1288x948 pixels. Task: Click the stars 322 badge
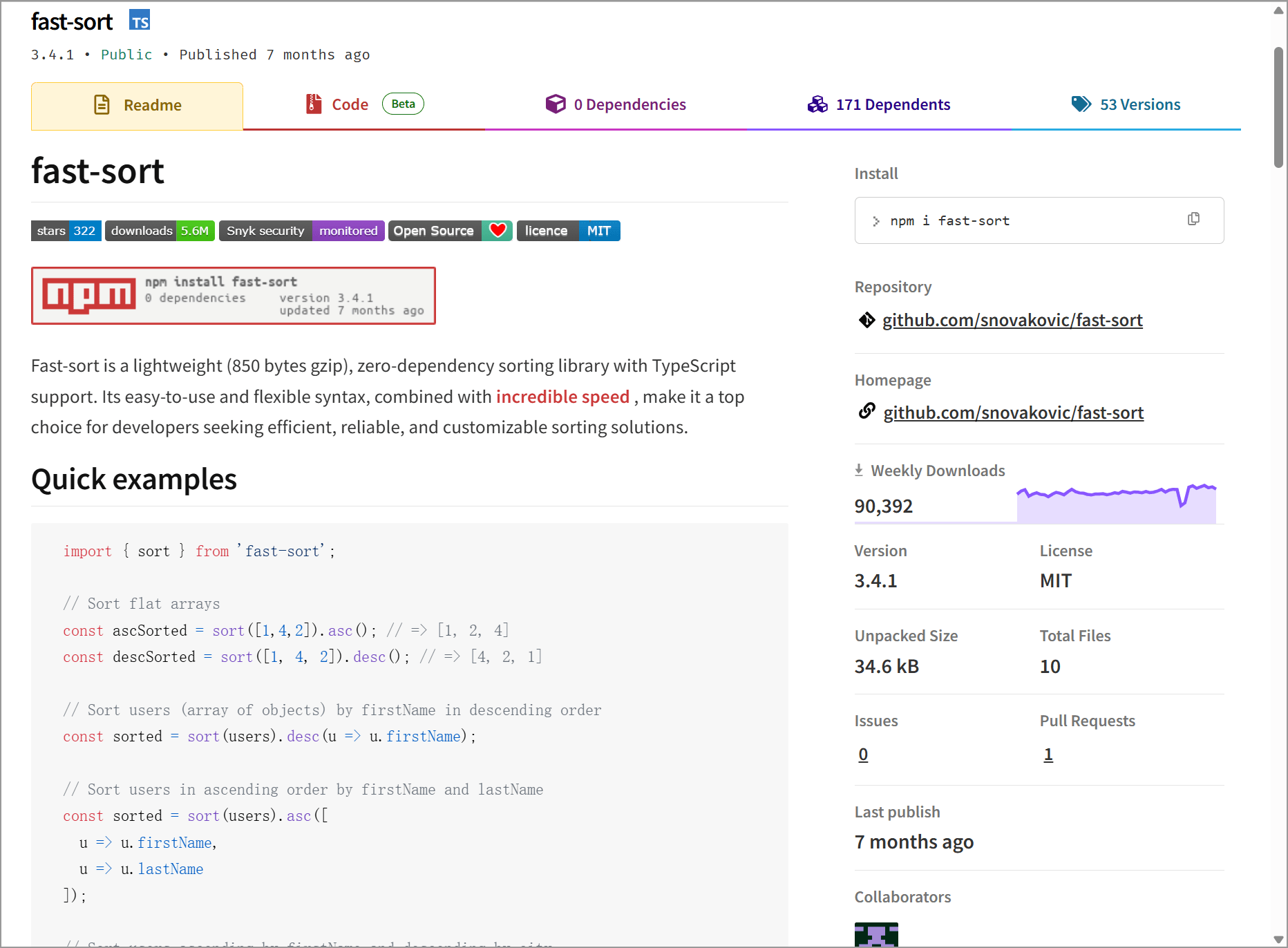(66, 231)
